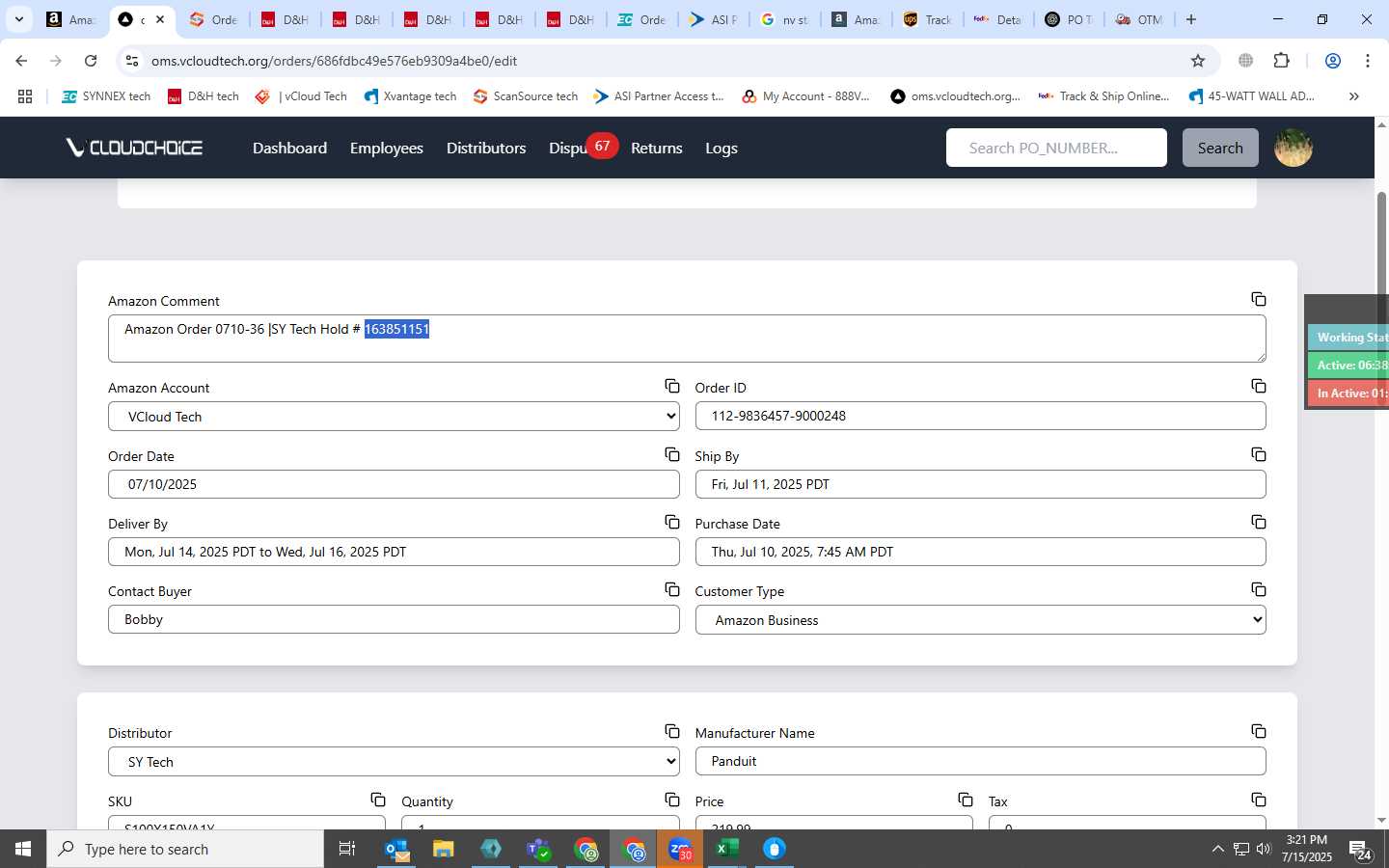The image size is (1389, 868).
Task: Click the Order Date field
Action: pos(394,484)
